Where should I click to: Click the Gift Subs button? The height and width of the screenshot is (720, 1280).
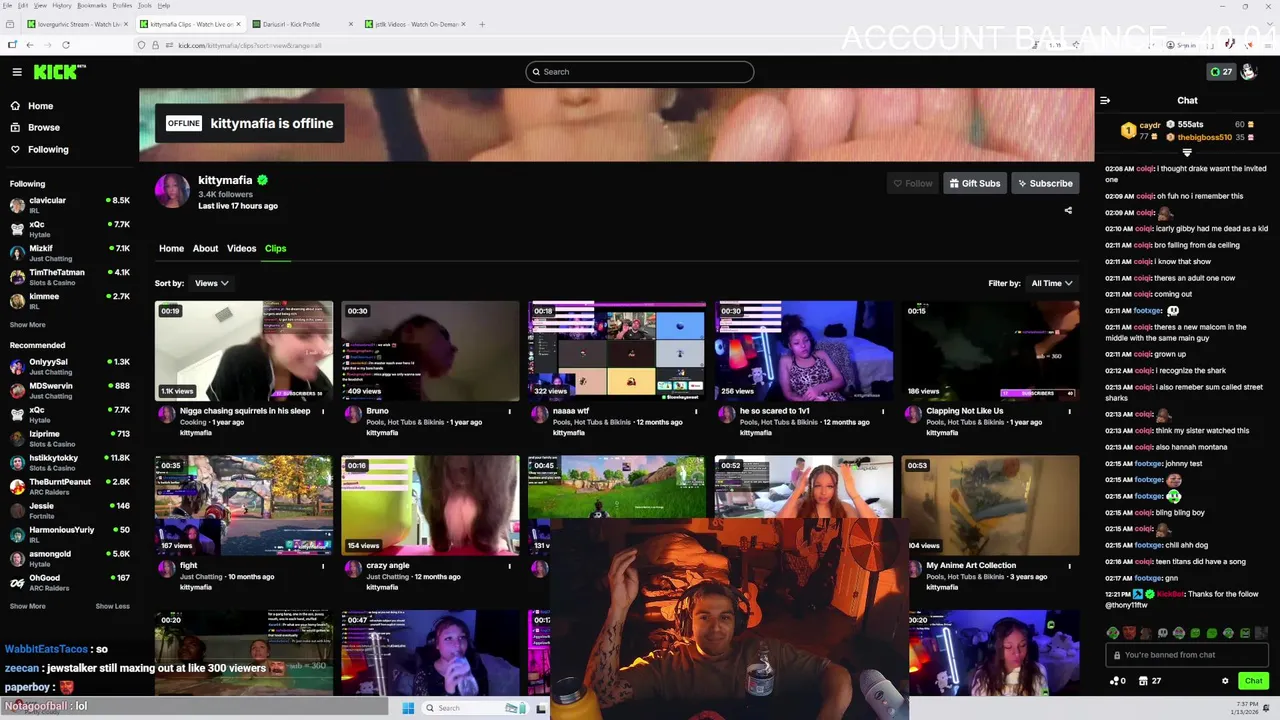[x=975, y=183]
